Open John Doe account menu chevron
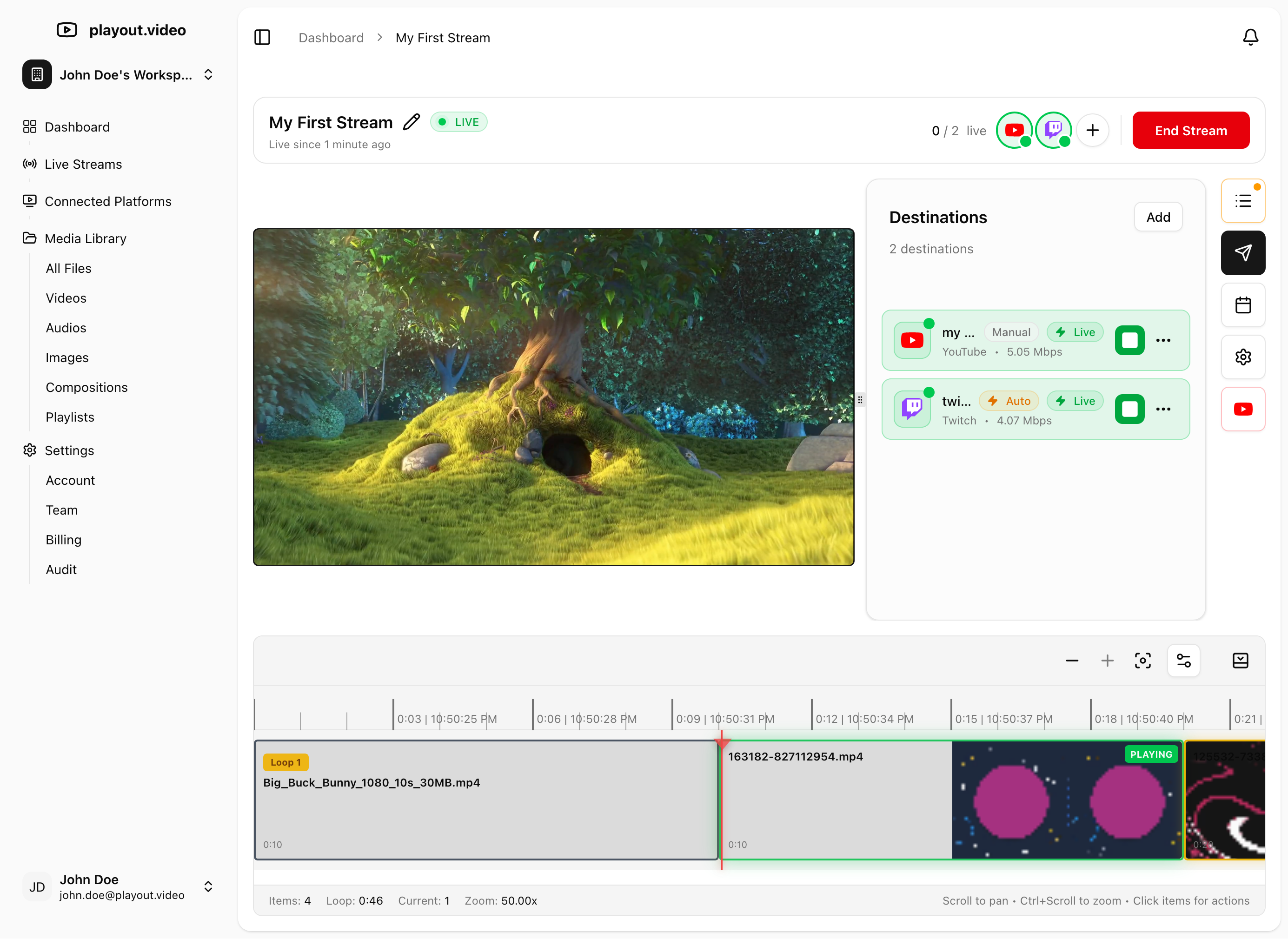This screenshot has height=939, width=1288. tap(208, 887)
